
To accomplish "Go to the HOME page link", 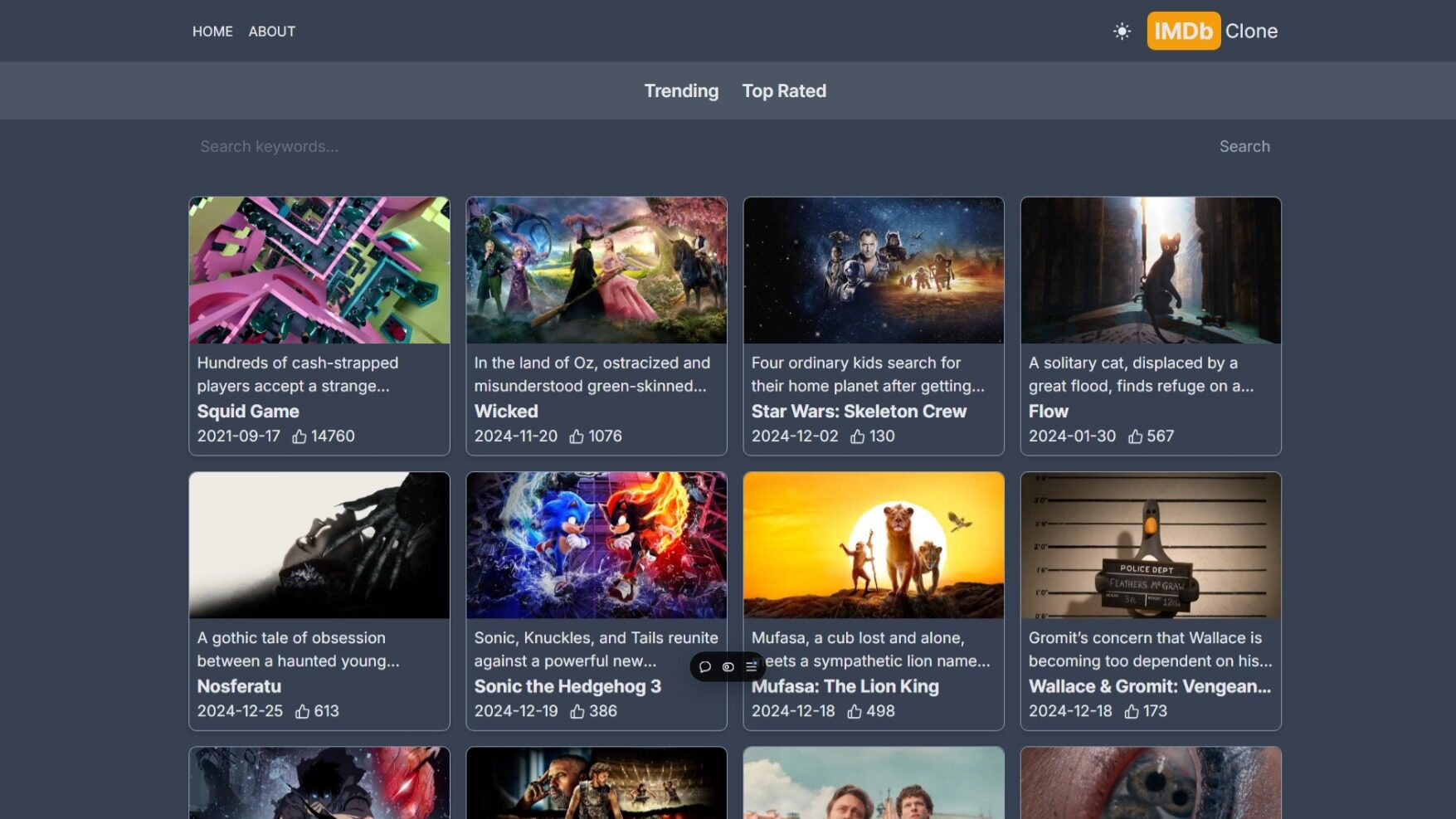I will click(x=212, y=32).
